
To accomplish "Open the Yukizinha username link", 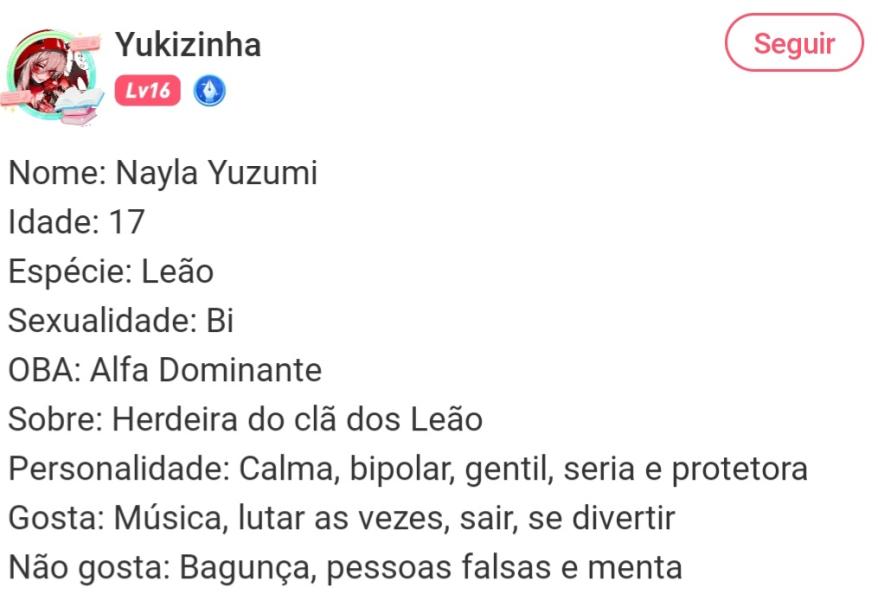I will [188, 45].
